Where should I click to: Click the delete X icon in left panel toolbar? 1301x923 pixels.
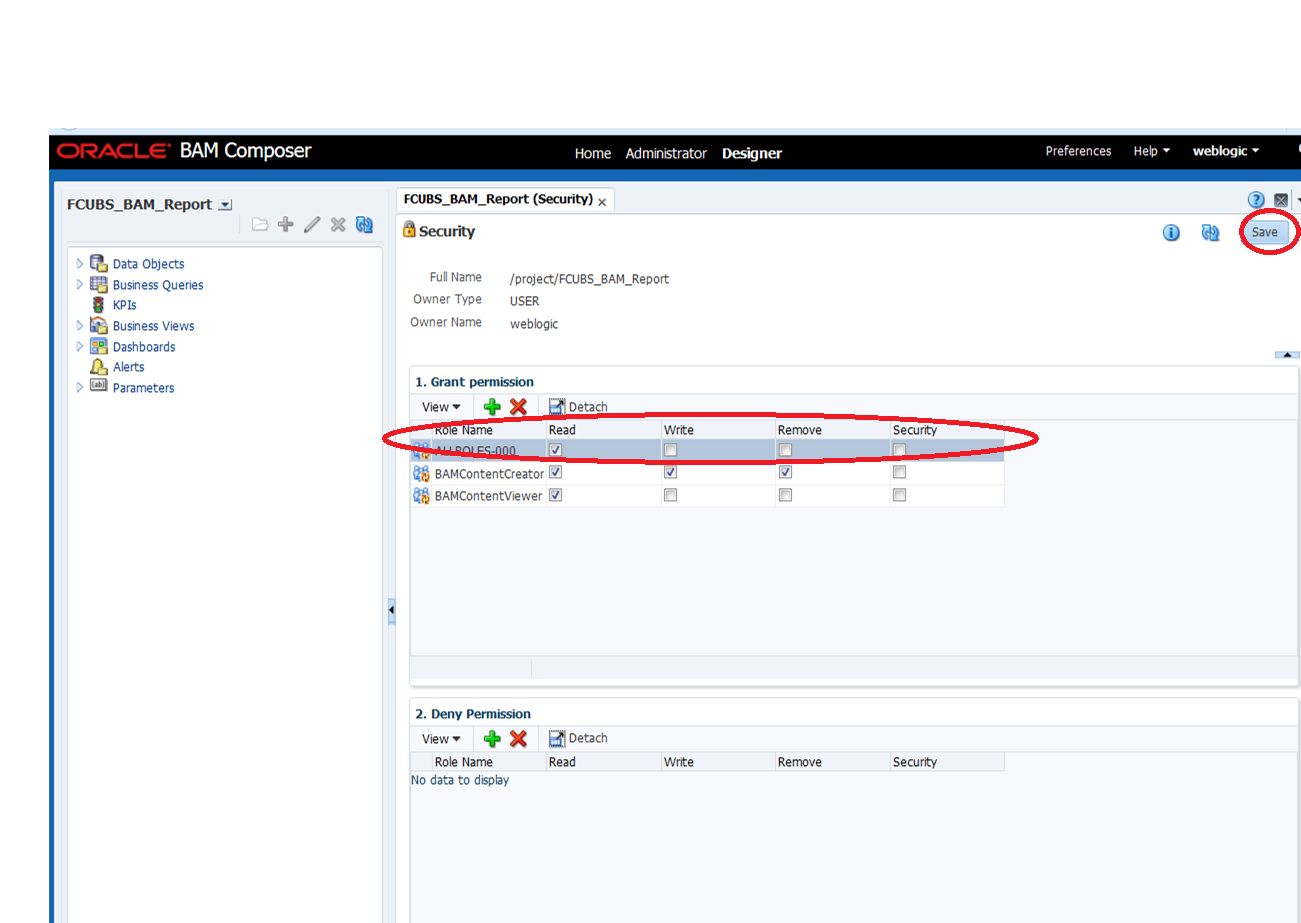click(x=338, y=225)
